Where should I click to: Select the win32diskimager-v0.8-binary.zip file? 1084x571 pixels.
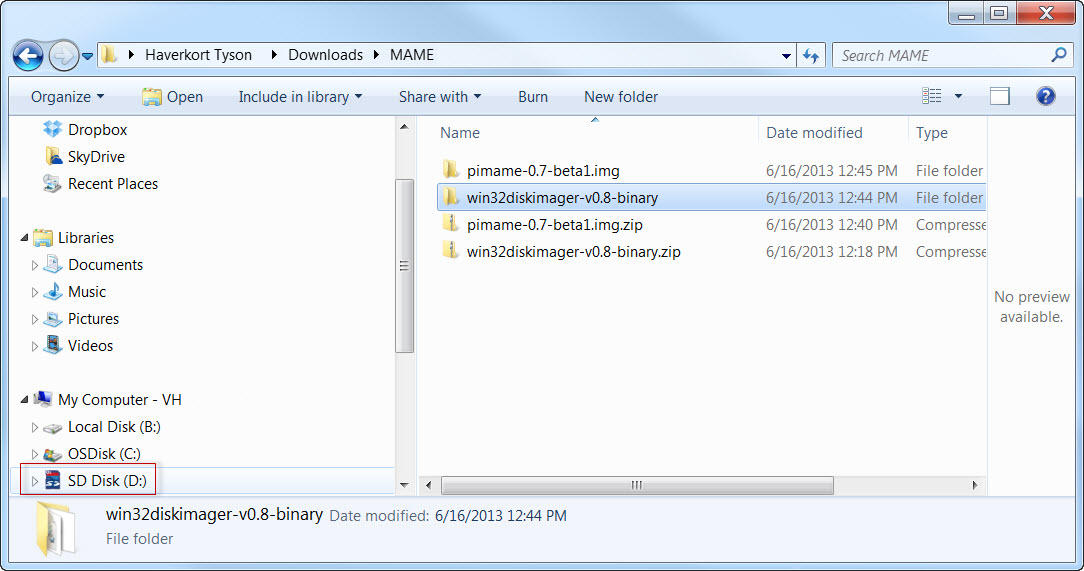[x=573, y=252]
